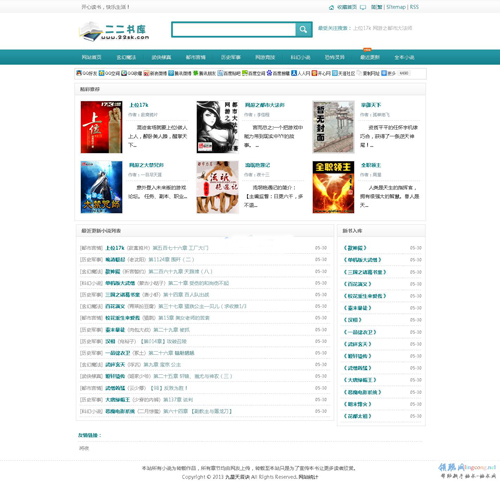Click the 网站统计 footer link

pos(308,477)
